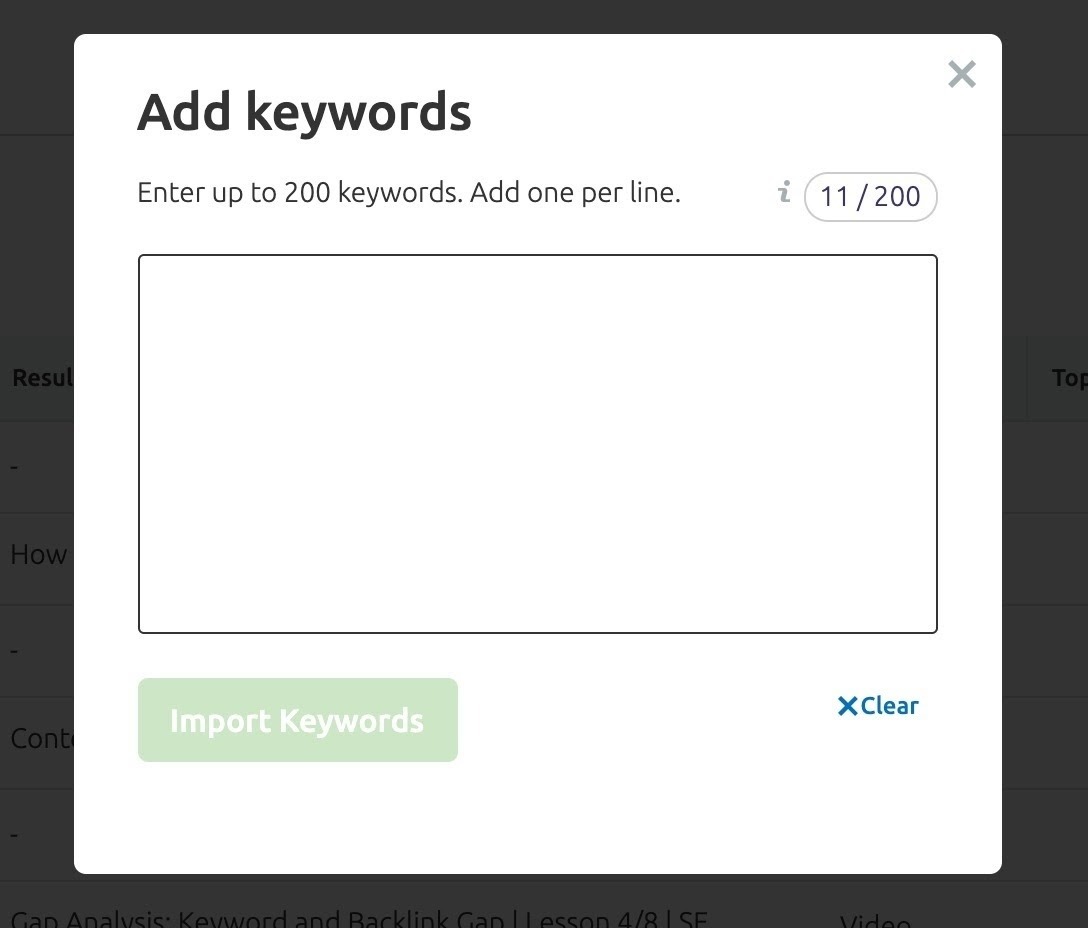Select the background row starting with How

coord(38,555)
